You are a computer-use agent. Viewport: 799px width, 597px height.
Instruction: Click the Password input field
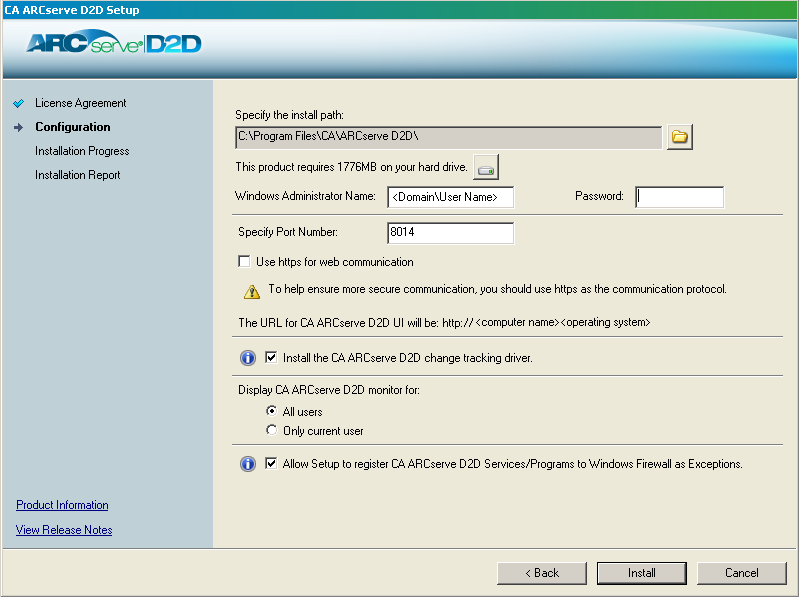pyautogui.click(x=679, y=197)
